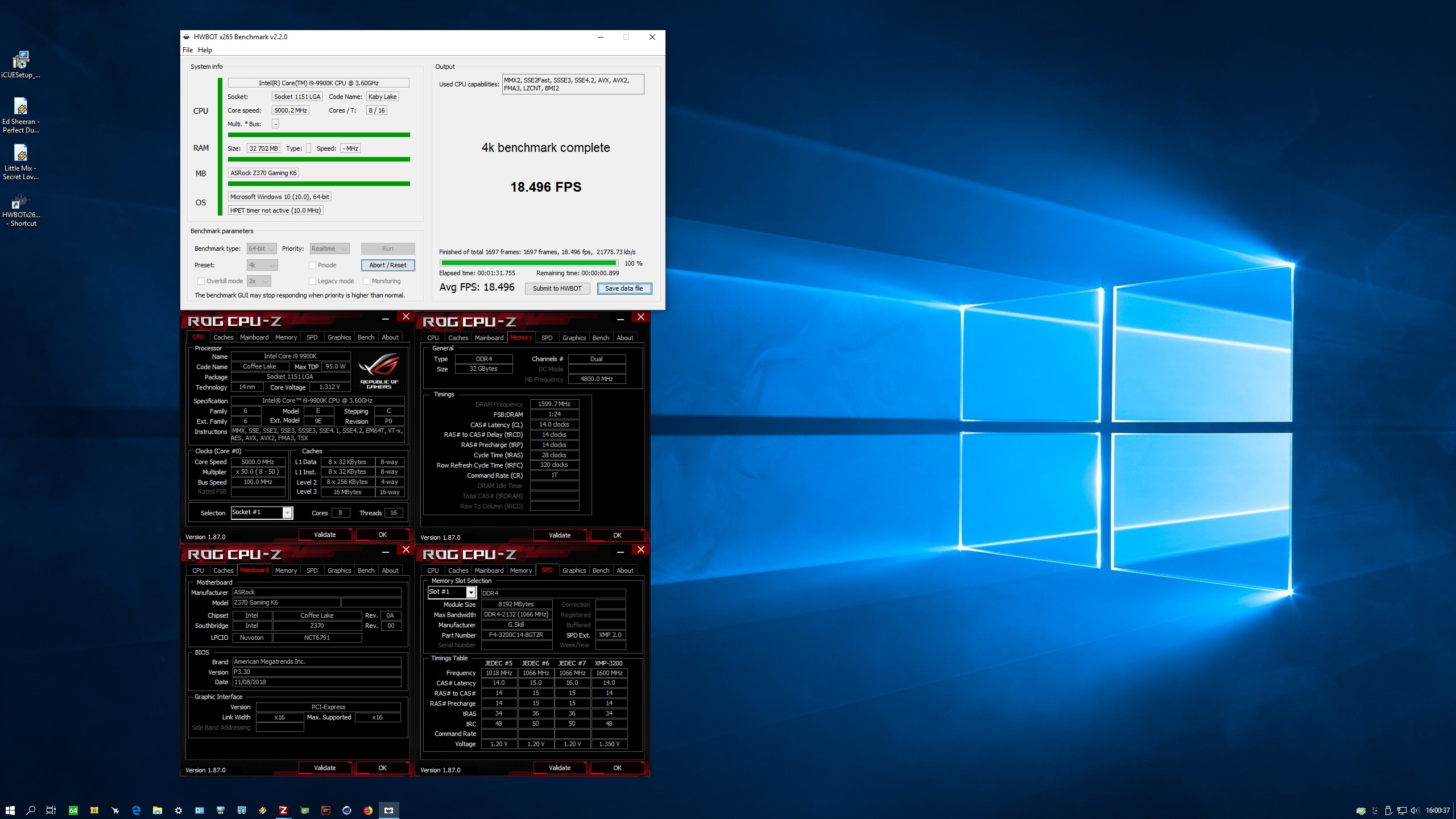This screenshot has width=1456, height=819.
Task: Click Submit to HWBOT button
Action: (557, 288)
